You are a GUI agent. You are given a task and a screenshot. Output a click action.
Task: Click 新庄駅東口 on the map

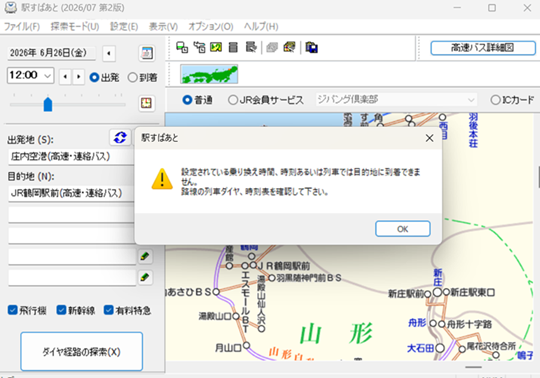pos(446,292)
